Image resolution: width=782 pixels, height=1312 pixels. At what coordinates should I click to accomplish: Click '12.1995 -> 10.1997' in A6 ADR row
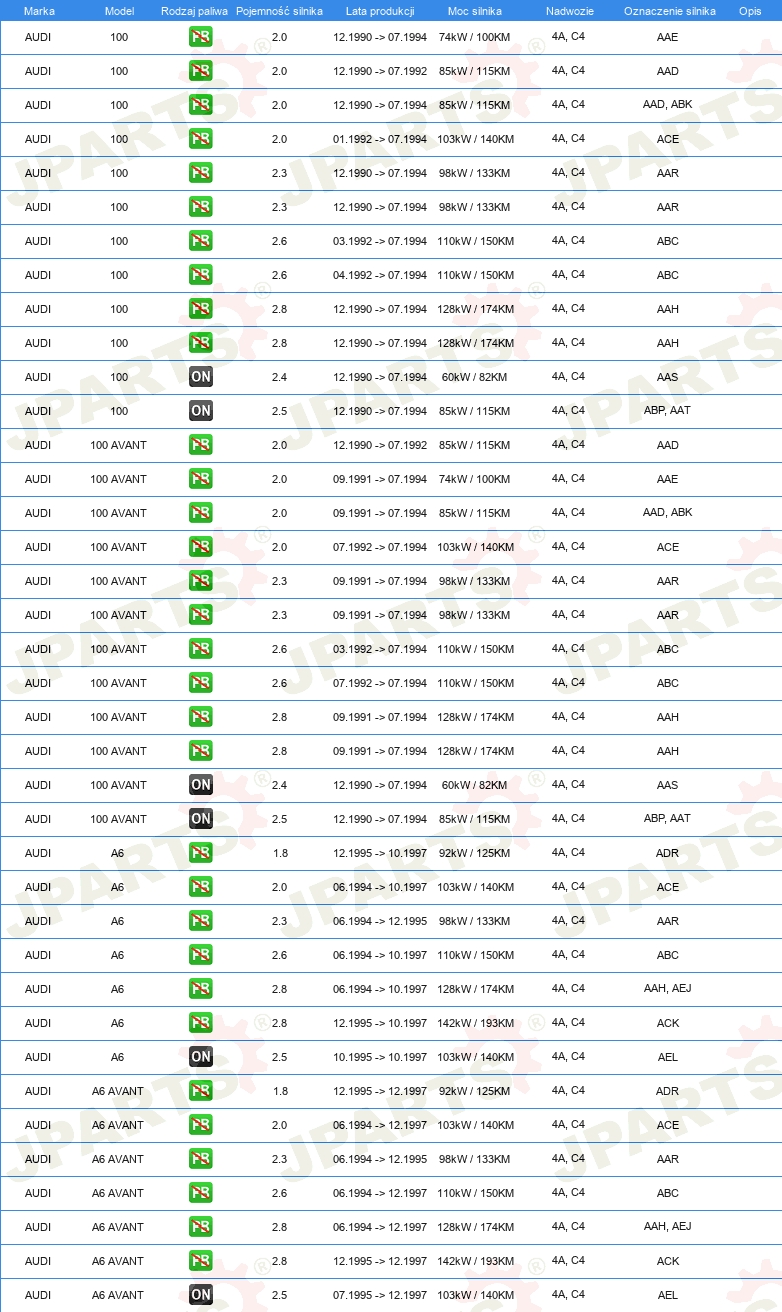[x=380, y=853]
